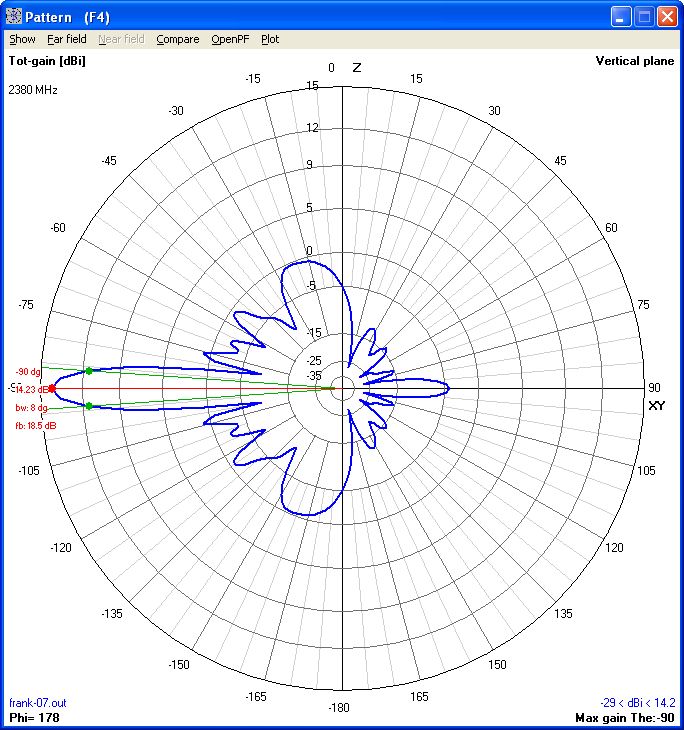
Task: Click the 2380 MHz frequency label
Action: point(33,90)
